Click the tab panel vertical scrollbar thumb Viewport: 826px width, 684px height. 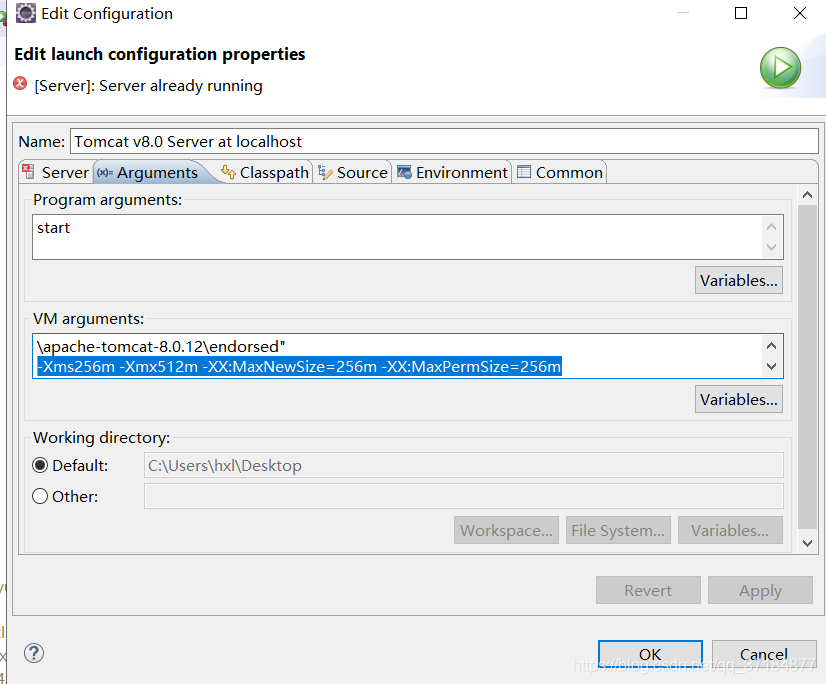[x=807, y=367]
